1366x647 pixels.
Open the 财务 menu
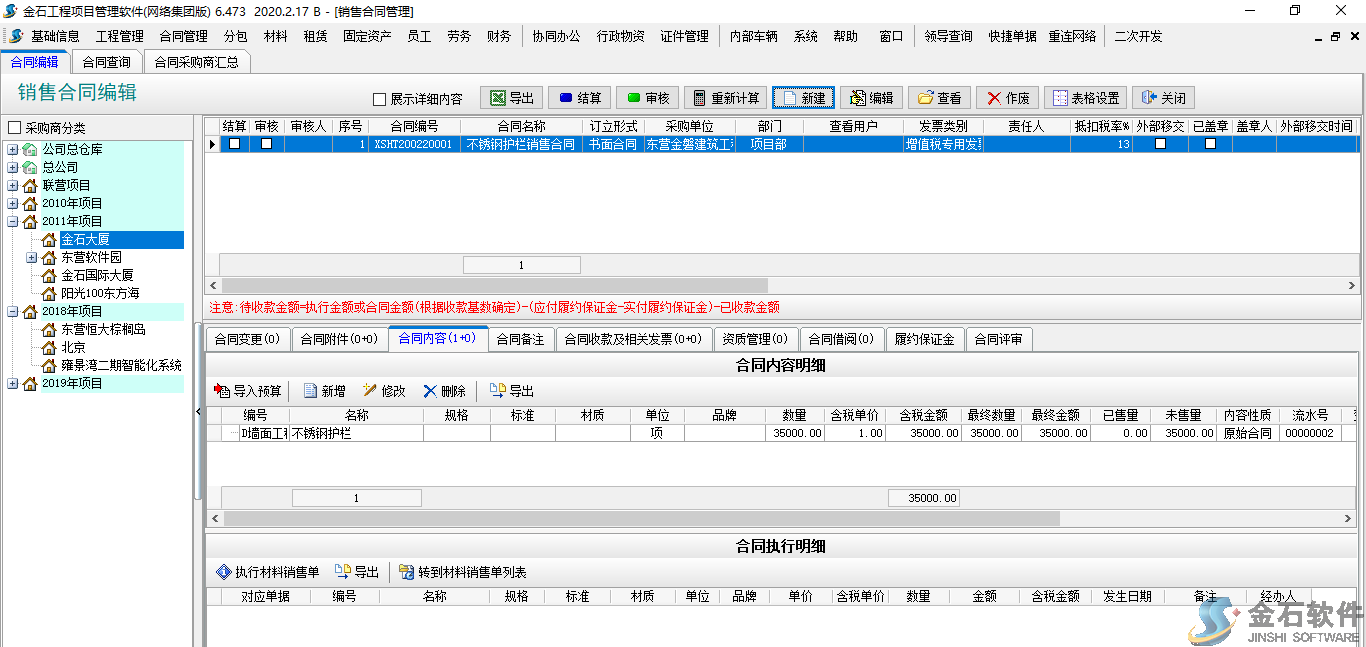pyautogui.click(x=499, y=35)
